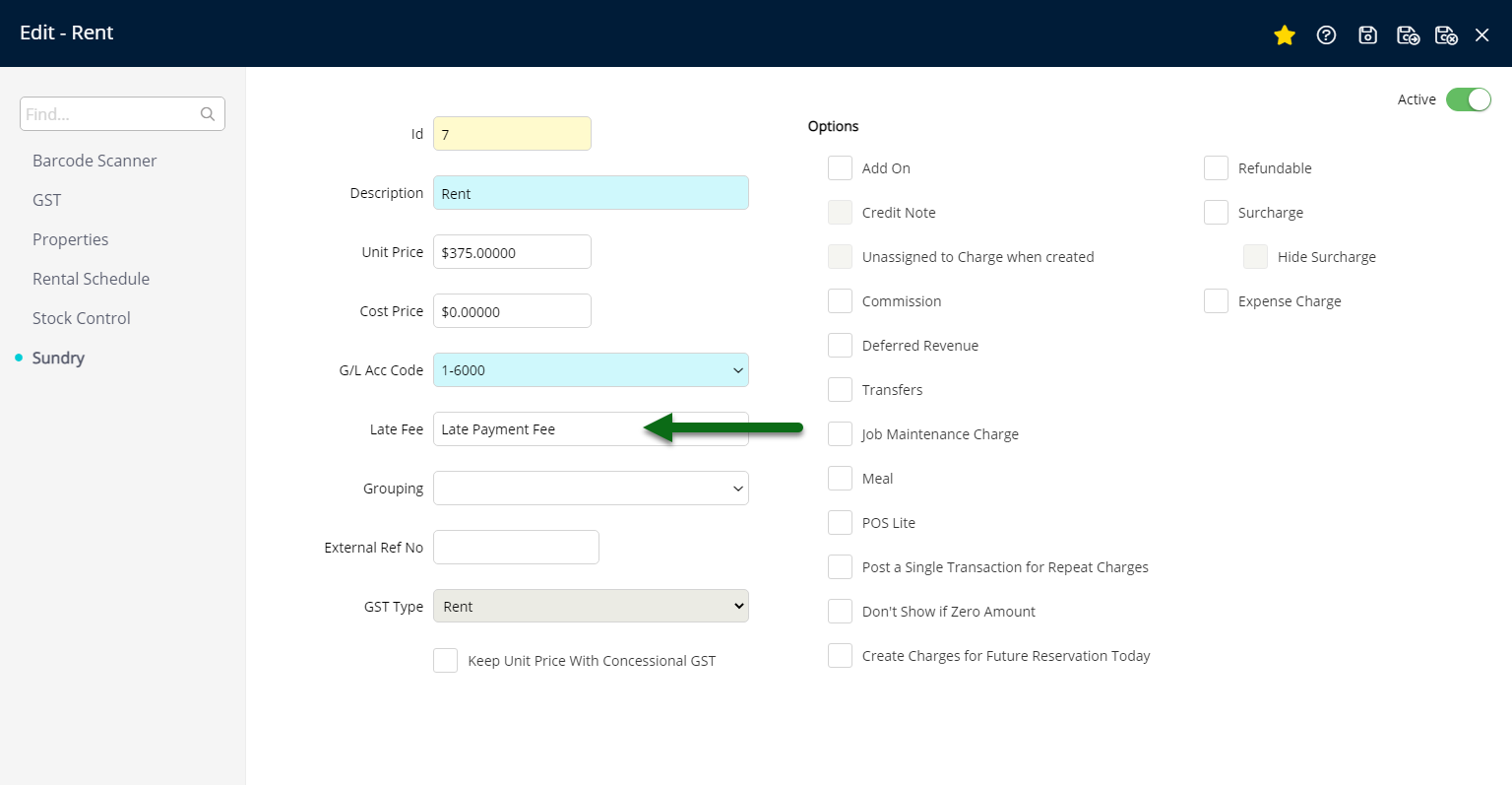This screenshot has height=785, width=1512.
Task: Open the GST Type dropdown
Action: [591, 607]
